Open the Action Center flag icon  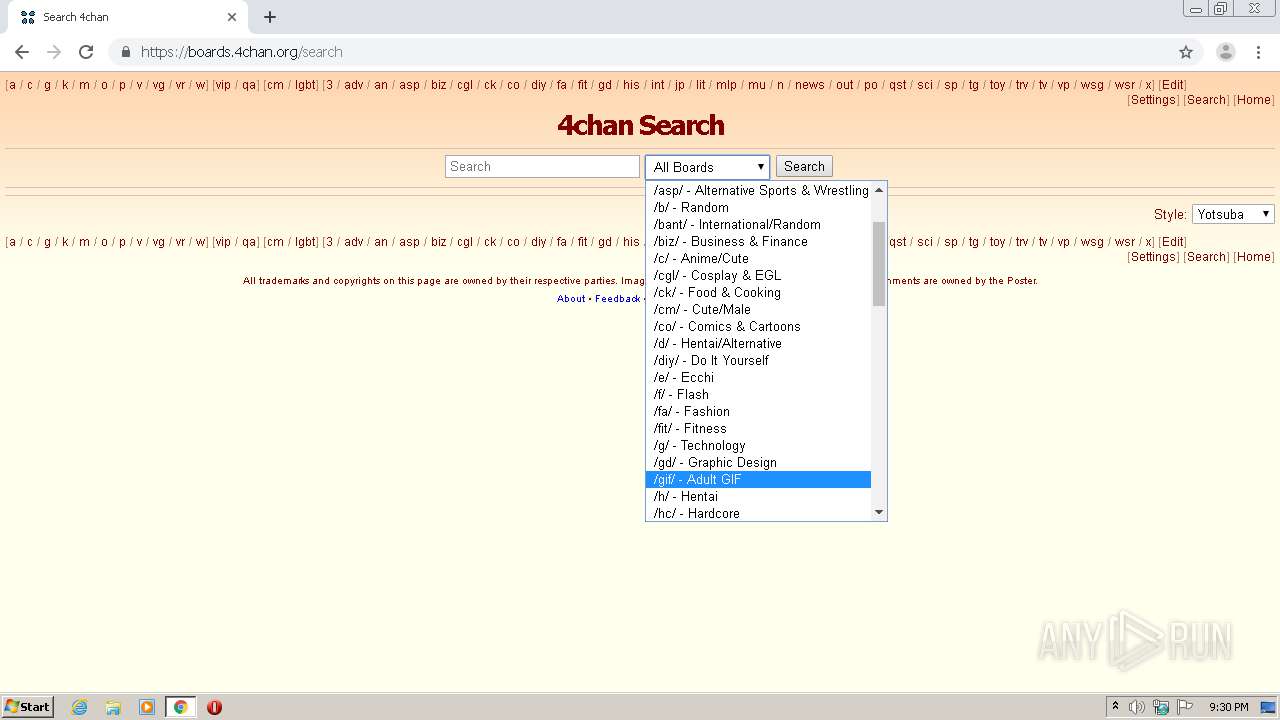coord(1185,707)
